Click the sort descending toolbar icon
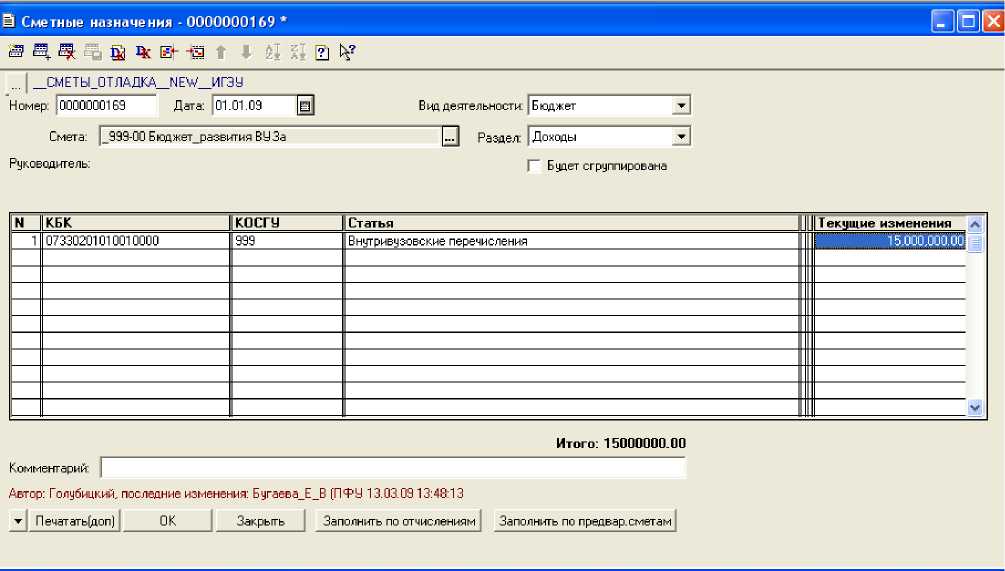 (298, 52)
